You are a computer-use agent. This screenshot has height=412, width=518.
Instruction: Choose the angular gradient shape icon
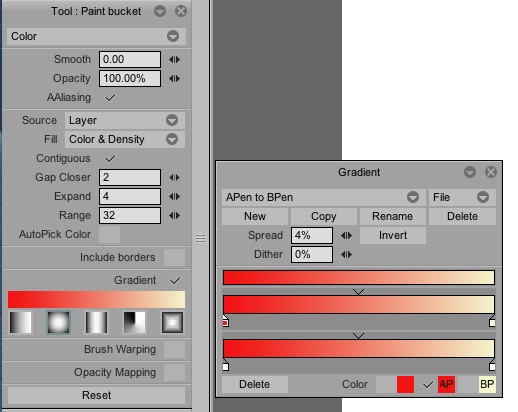134,322
